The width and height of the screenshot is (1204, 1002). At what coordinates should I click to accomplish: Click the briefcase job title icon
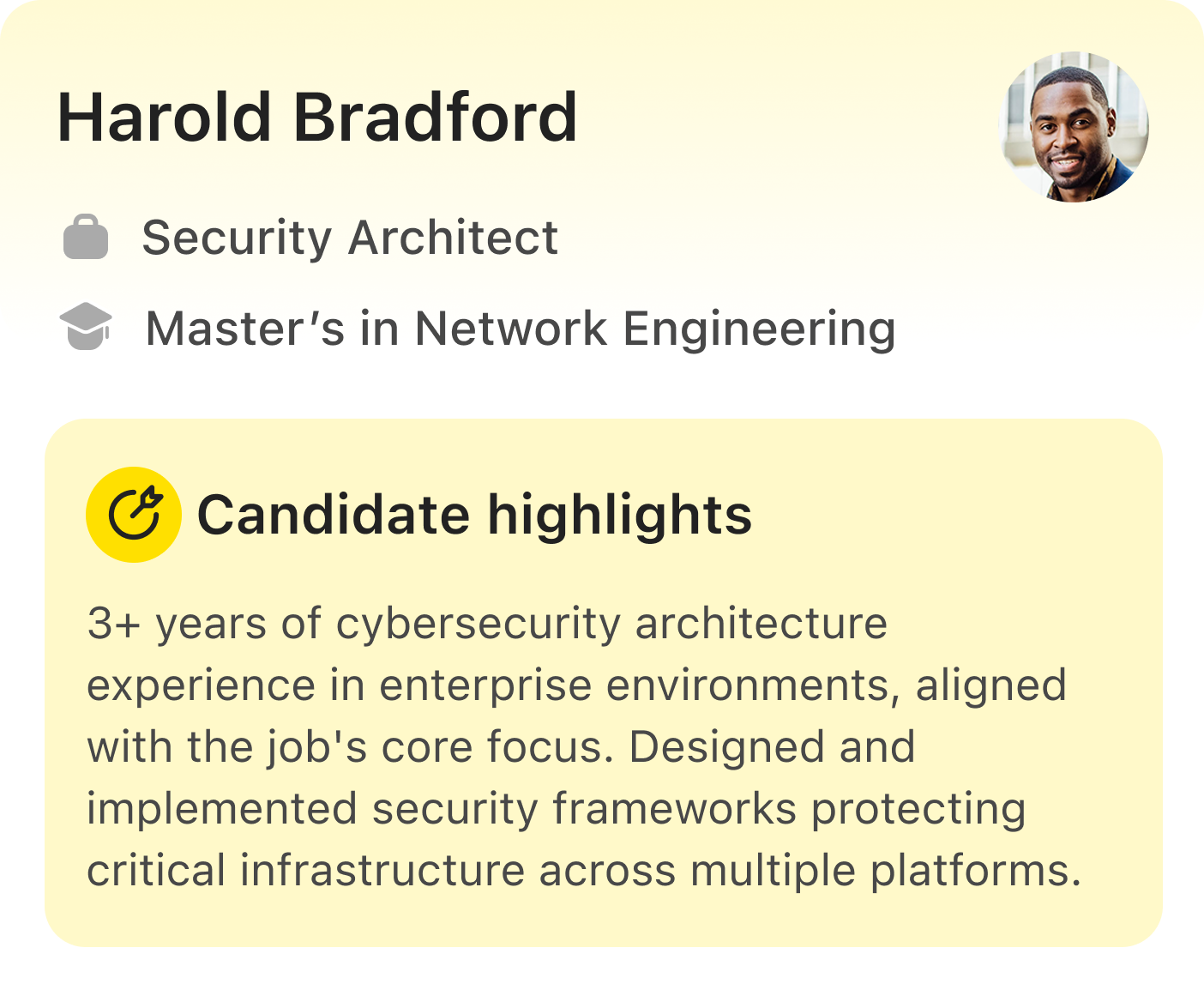tap(86, 238)
